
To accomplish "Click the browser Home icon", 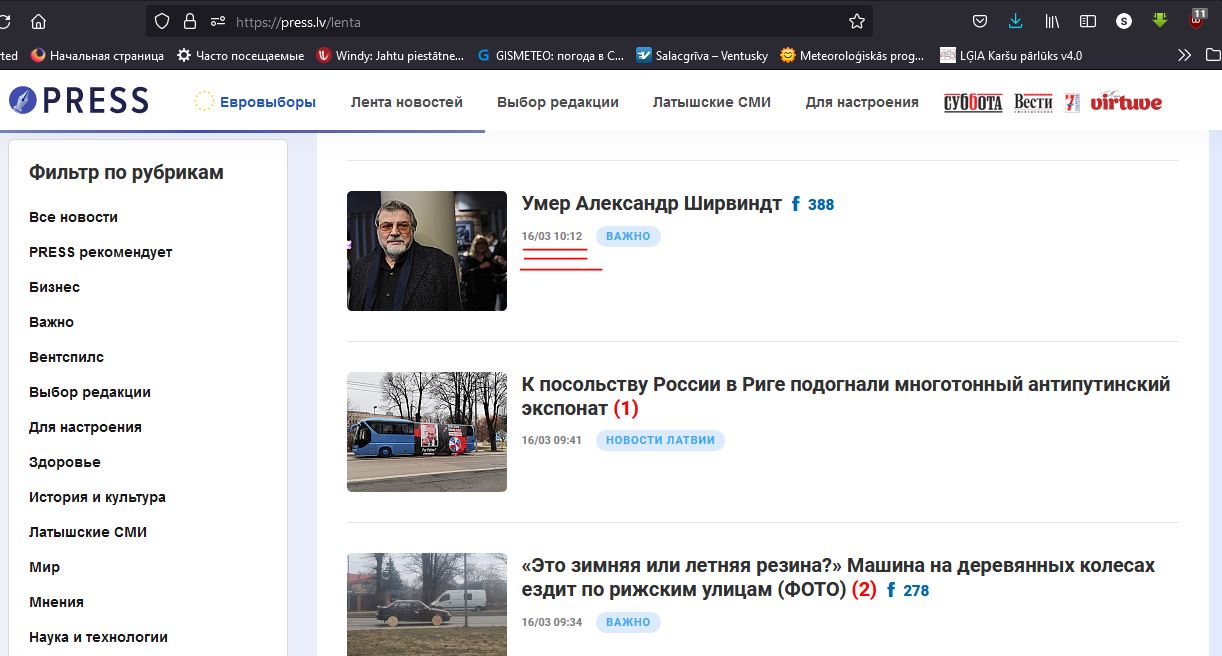I will [38, 21].
